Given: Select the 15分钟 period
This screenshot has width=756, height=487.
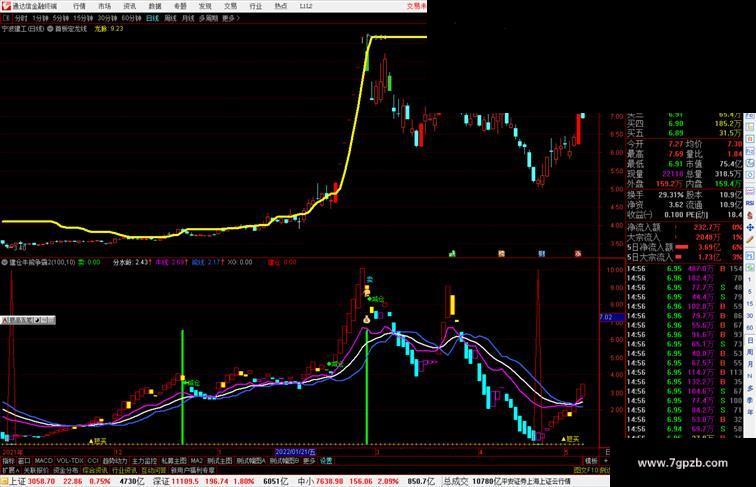Looking at the screenshot, I should pyautogui.click(x=83, y=18).
